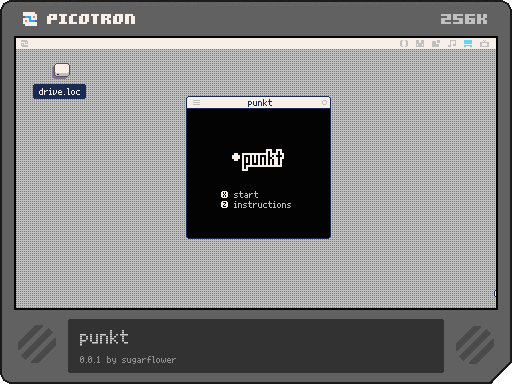Click the punkt window title bar
Viewport: 512px width, 384px height.
(x=259, y=103)
